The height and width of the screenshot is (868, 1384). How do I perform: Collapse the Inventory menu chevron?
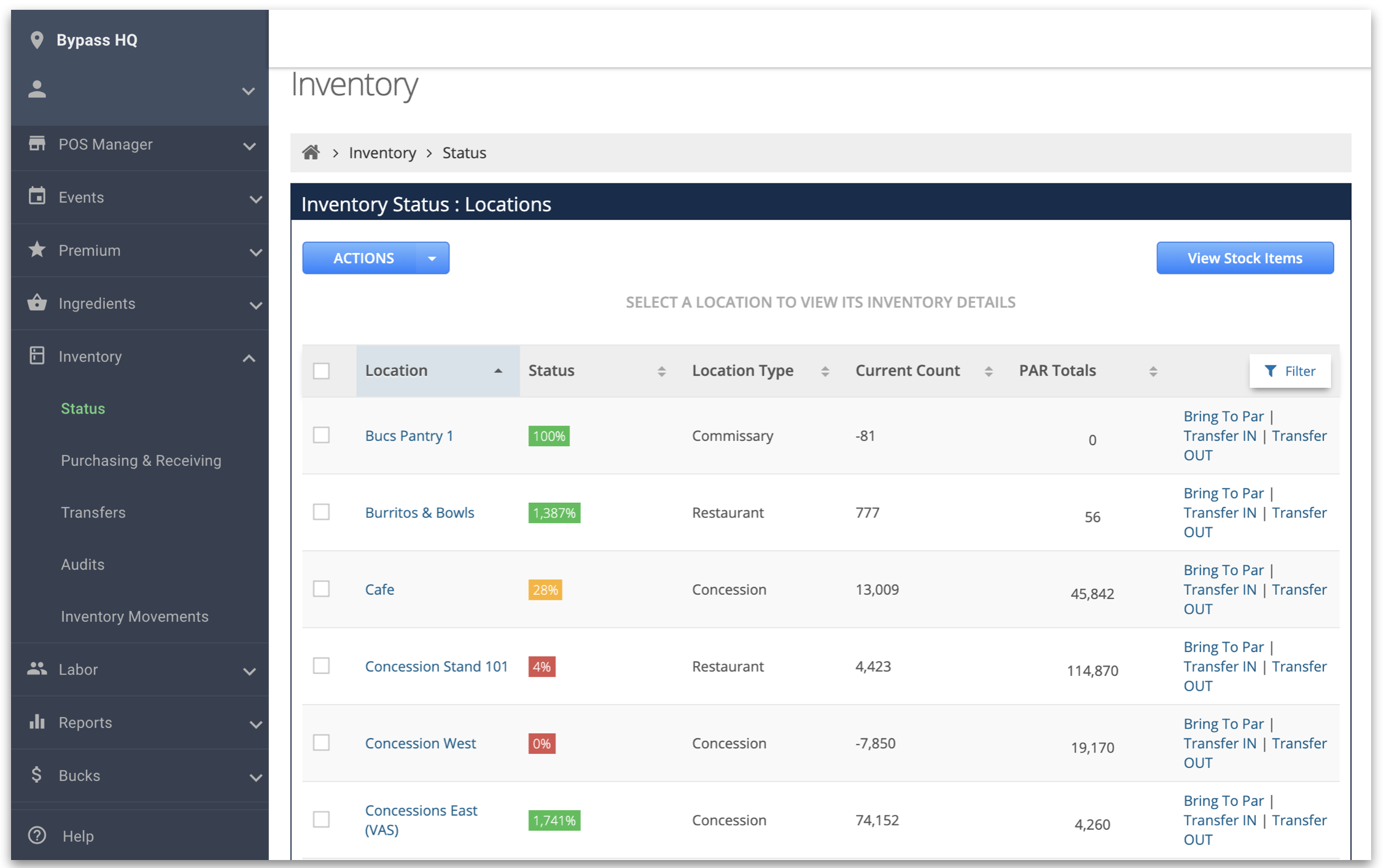249,358
